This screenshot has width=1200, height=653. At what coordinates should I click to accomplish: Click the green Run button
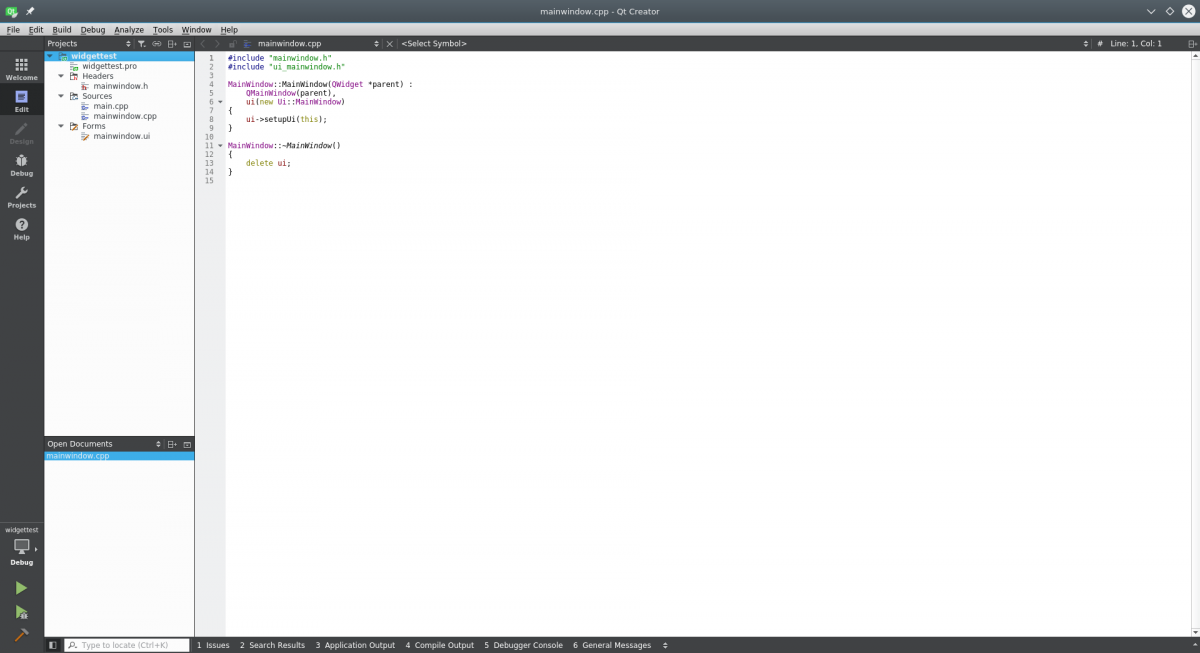(21, 588)
